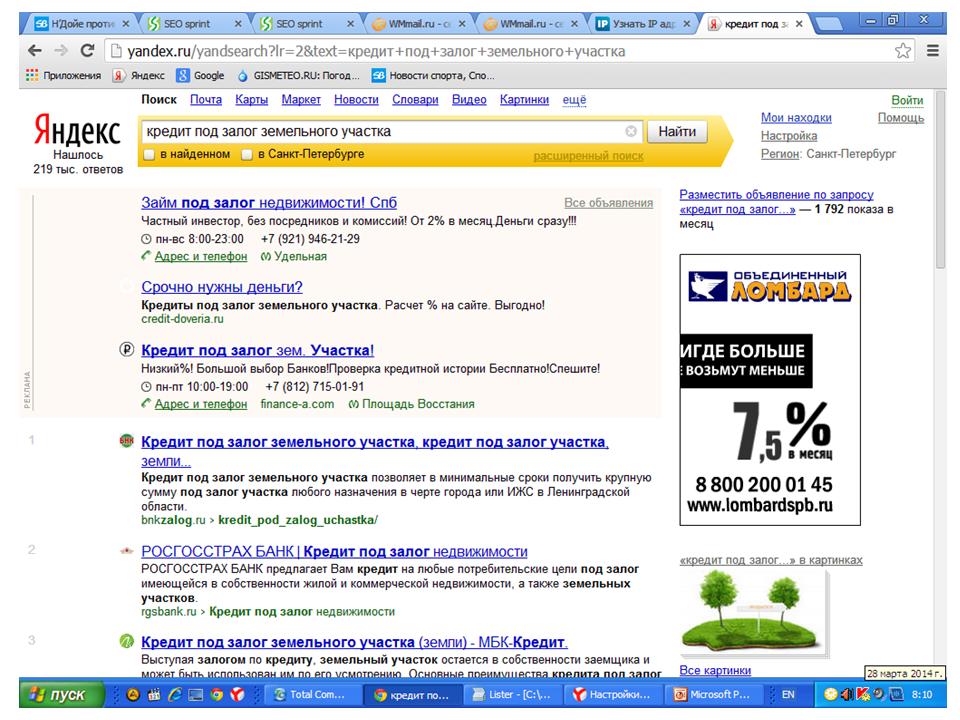
Task: Open the Приложения apps bookmark
Action: tap(63, 75)
